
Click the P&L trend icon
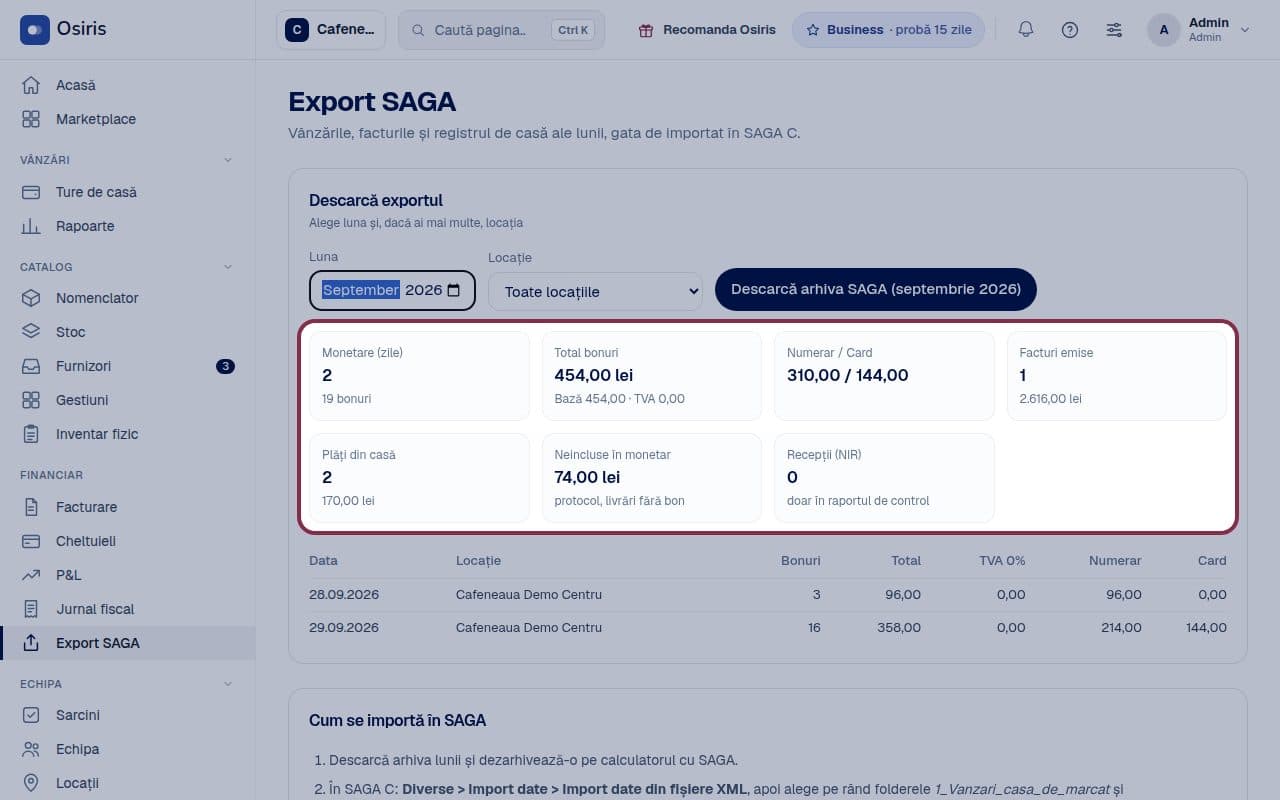coord(31,575)
